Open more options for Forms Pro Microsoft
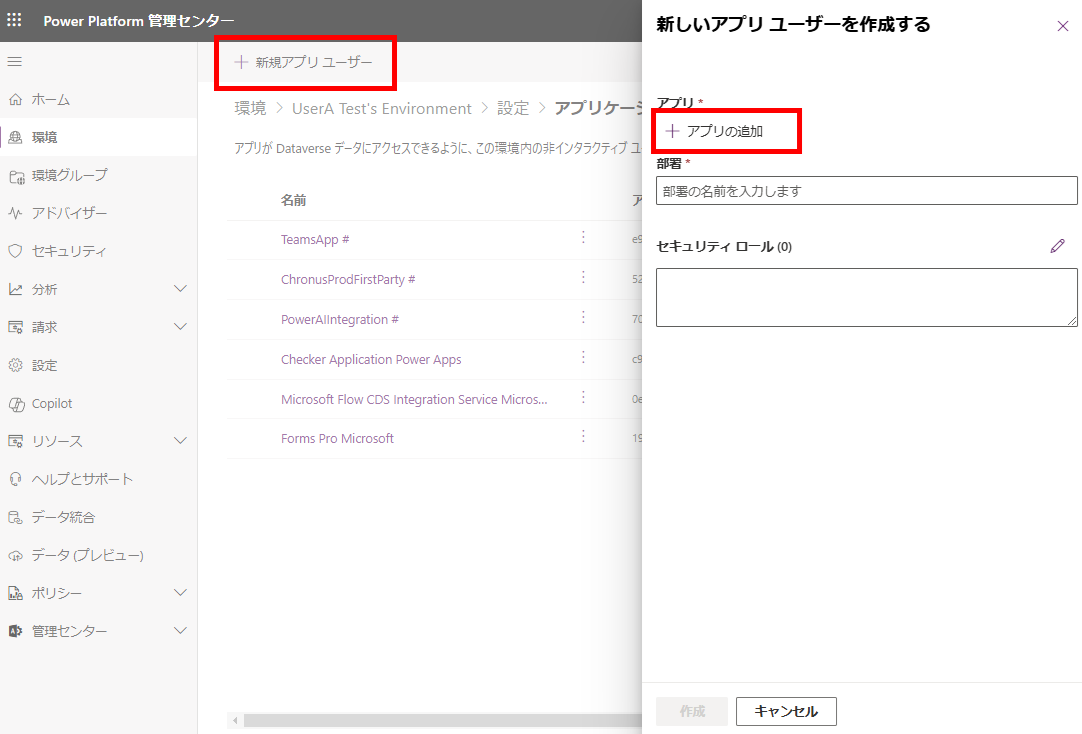Image resolution: width=1082 pixels, height=734 pixels. tap(583, 437)
